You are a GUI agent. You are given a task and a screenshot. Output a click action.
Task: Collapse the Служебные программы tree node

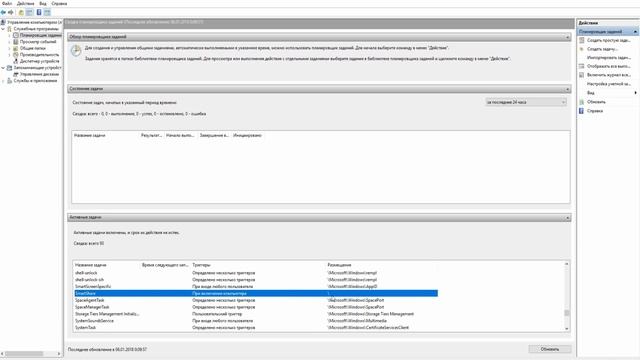(3, 29)
